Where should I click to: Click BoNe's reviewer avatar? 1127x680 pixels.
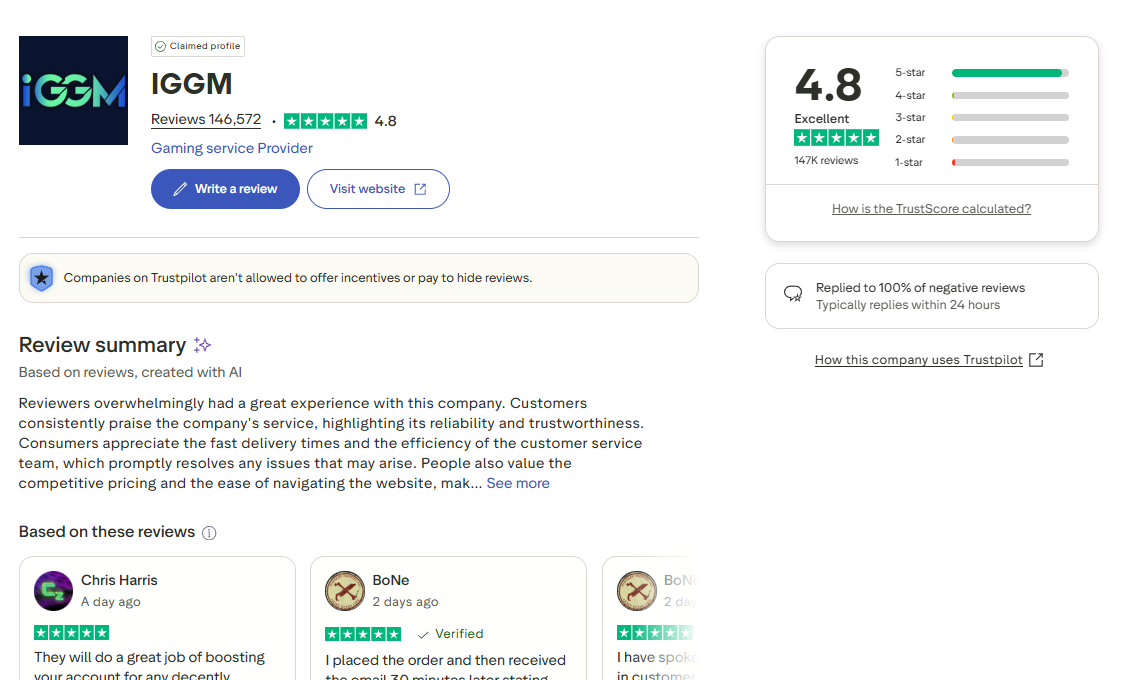(x=345, y=591)
